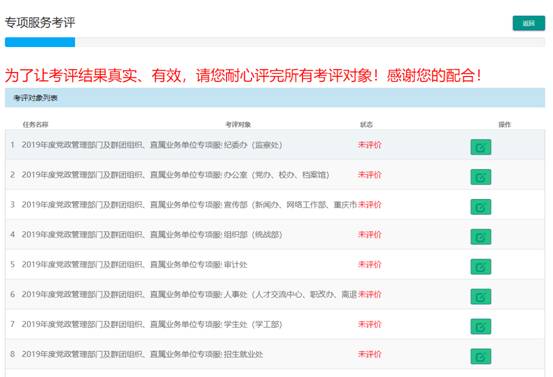Screen dimensions: 553x377
Task: Click the 未评价 status for 审计处
Action: pos(370,264)
